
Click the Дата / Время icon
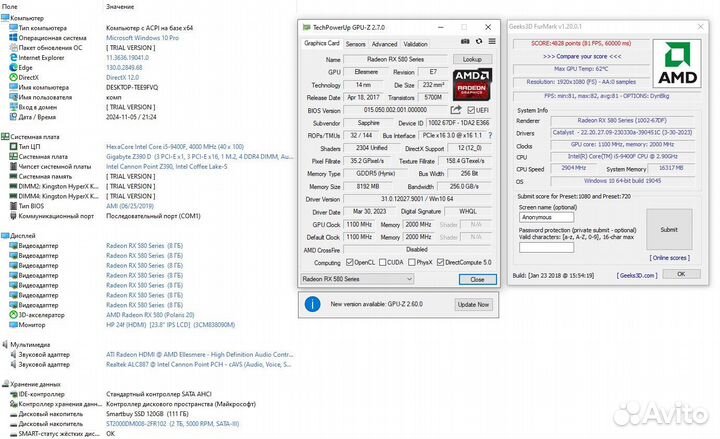13,117
